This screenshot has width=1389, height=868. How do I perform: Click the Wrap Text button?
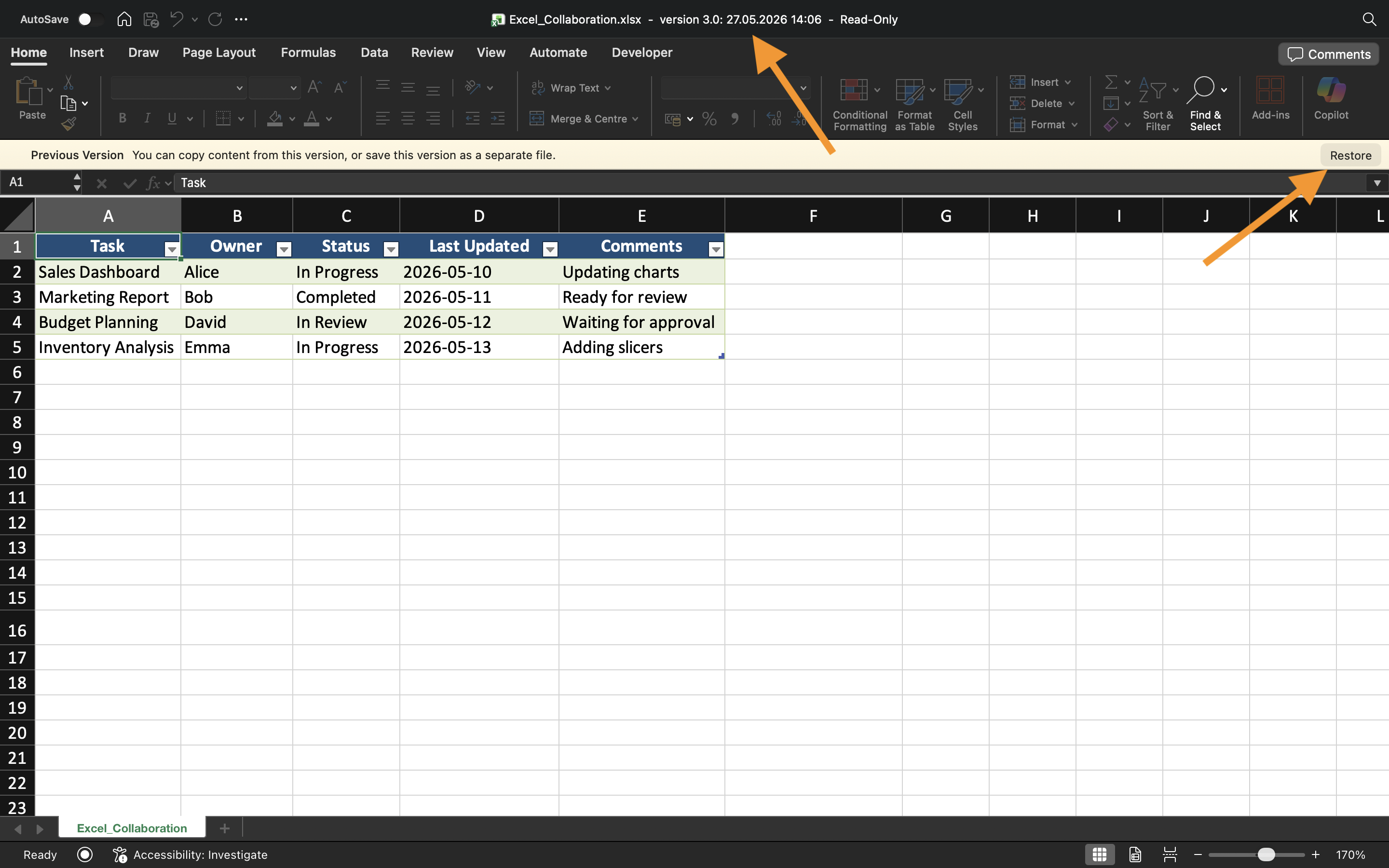571,88
